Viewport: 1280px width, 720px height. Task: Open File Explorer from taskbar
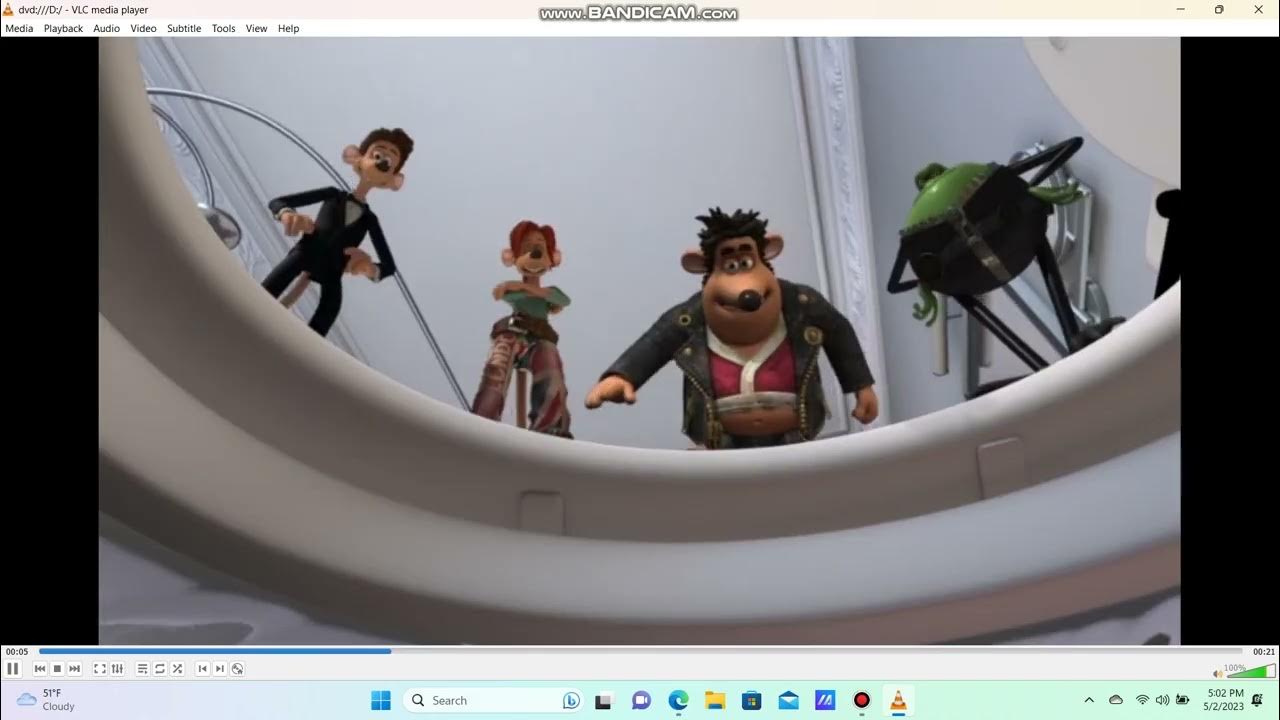[x=715, y=701]
